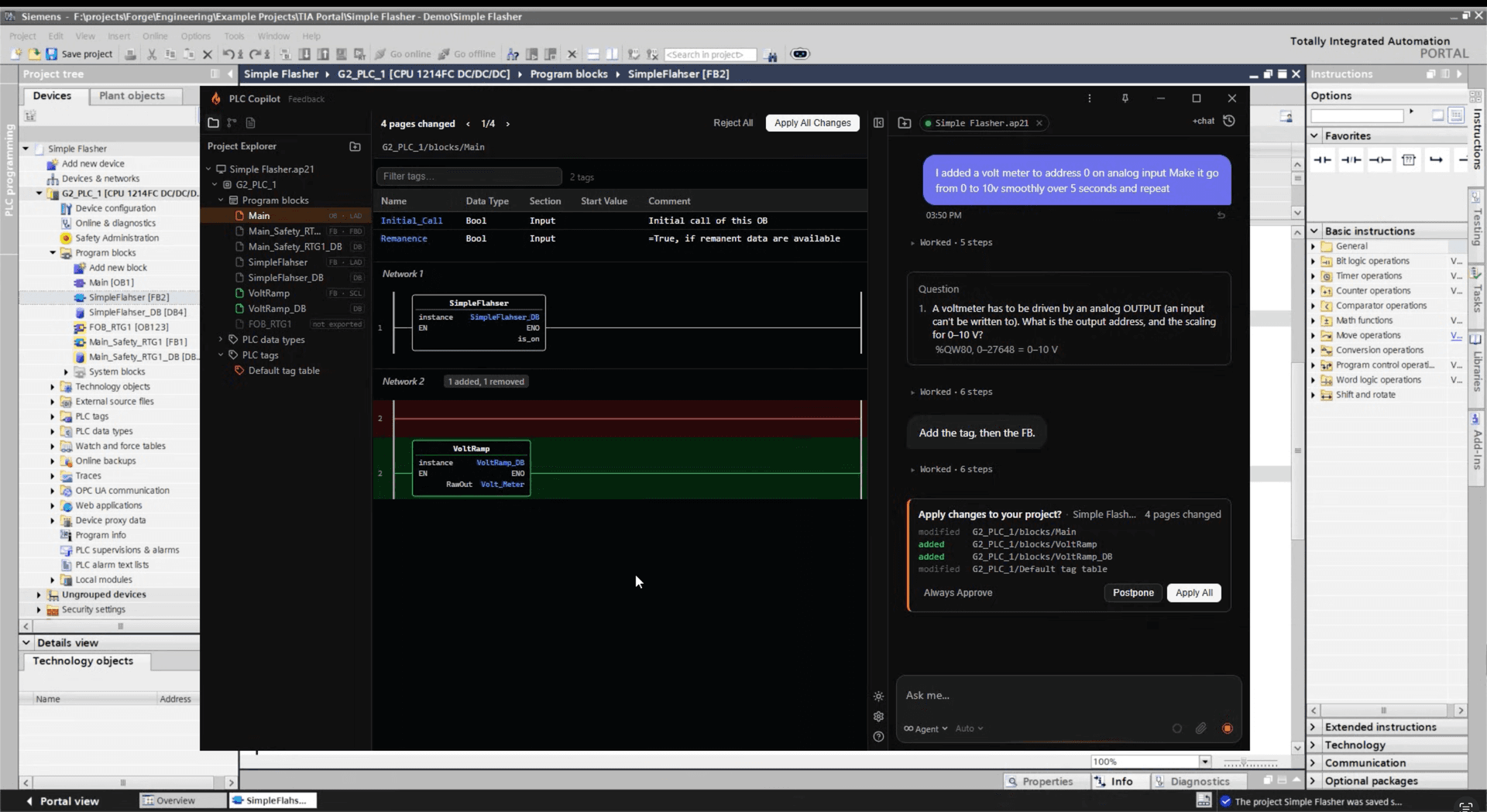Select VoltRamp block in Project Explorer
This screenshot has height=812, width=1487.
(269, 293)
